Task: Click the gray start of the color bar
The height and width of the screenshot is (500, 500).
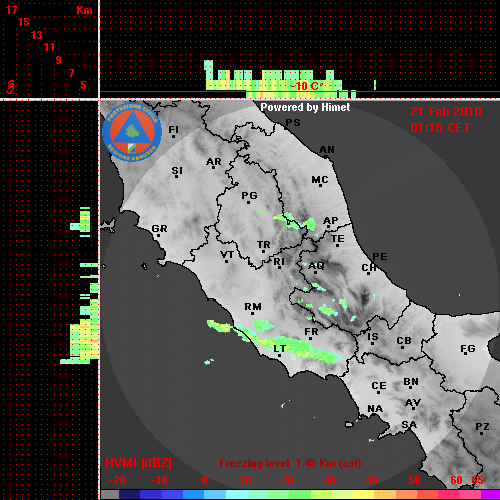Action: [110, 495]
